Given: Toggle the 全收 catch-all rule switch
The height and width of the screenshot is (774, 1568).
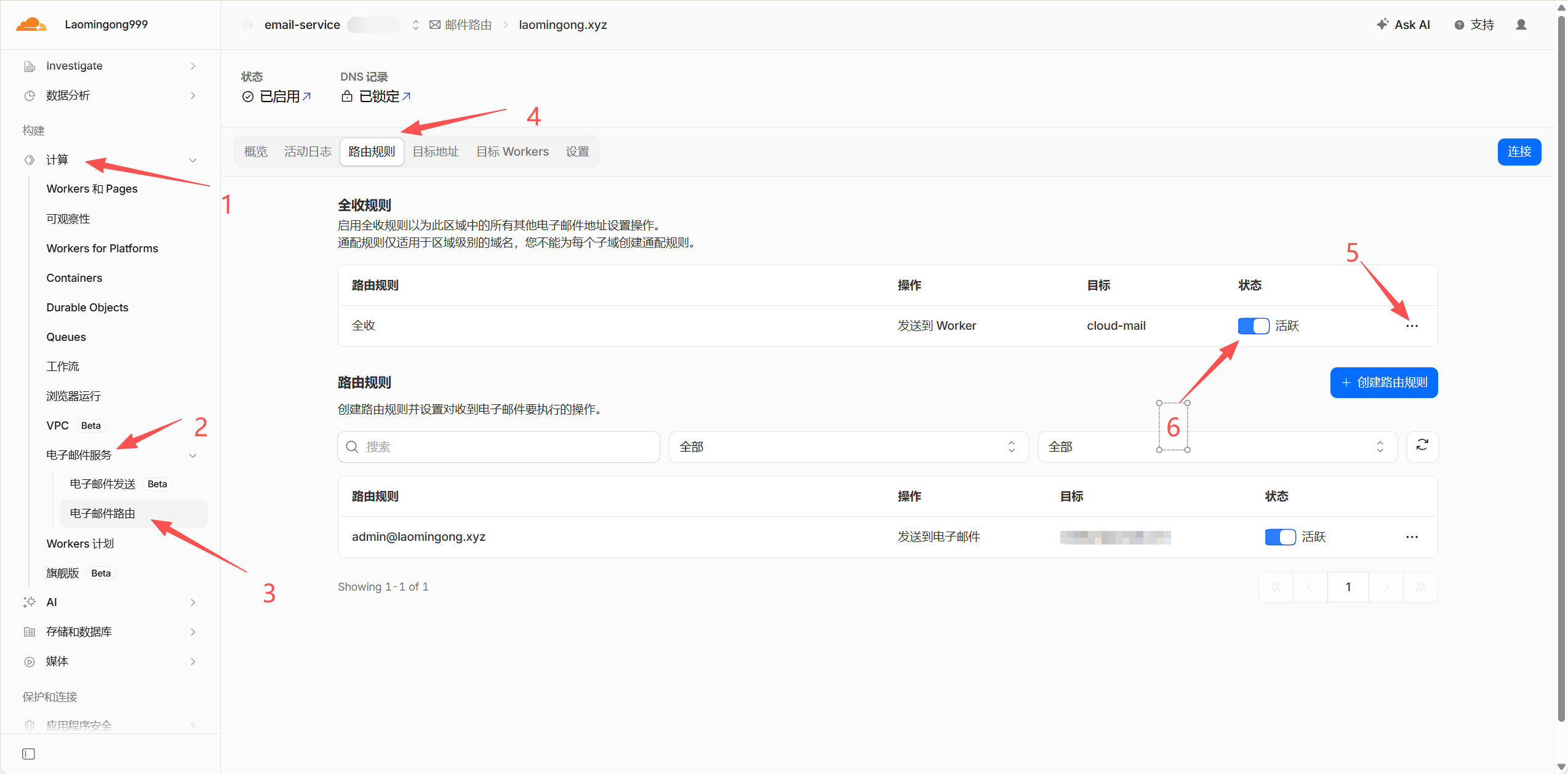Looking at the screenshot, I should (1254, 326).
